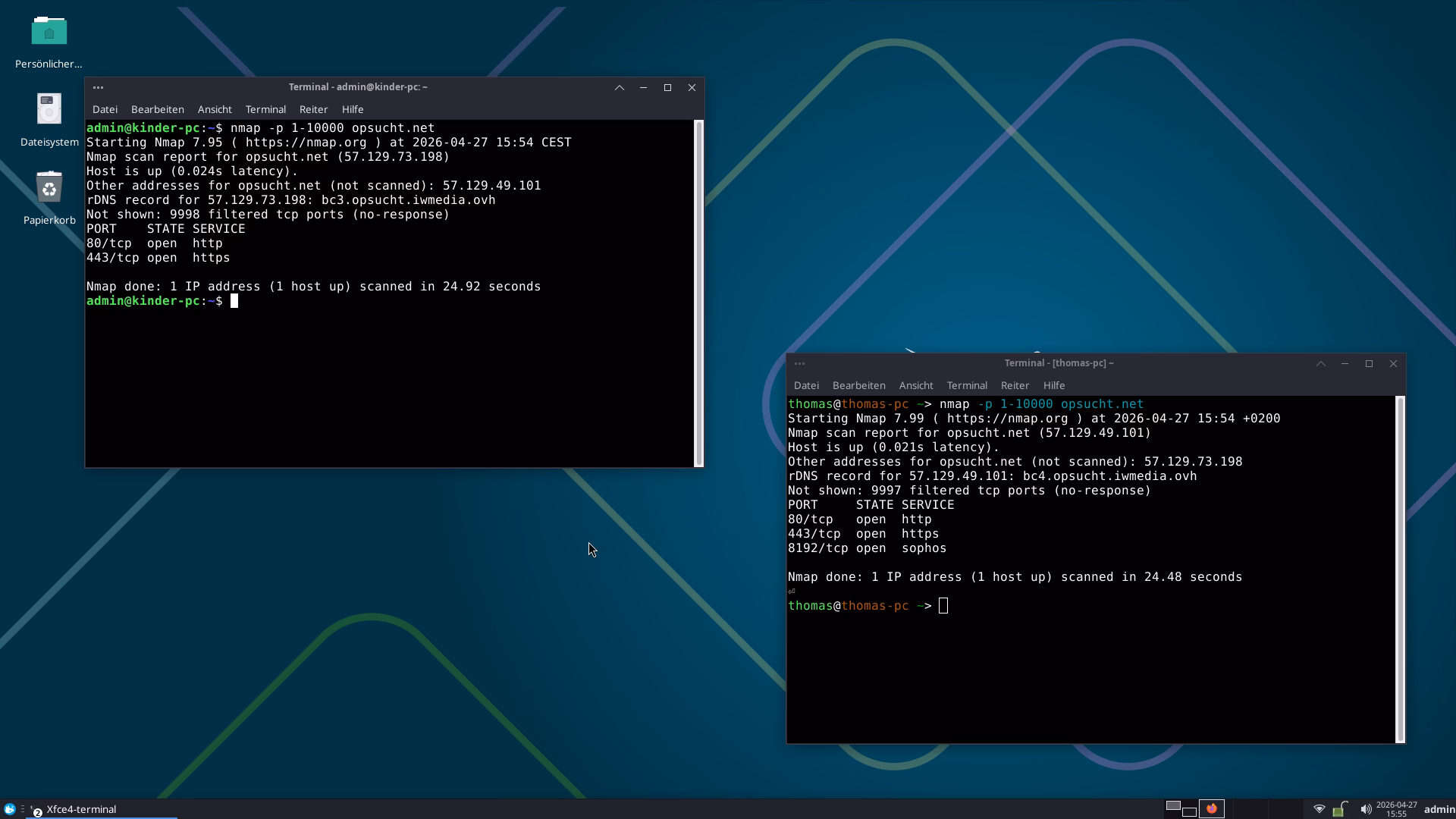Screen dimensions: 1456x819
Task: Open the window menu dots in thomas-pc terminal
Action: pos(799,363)
